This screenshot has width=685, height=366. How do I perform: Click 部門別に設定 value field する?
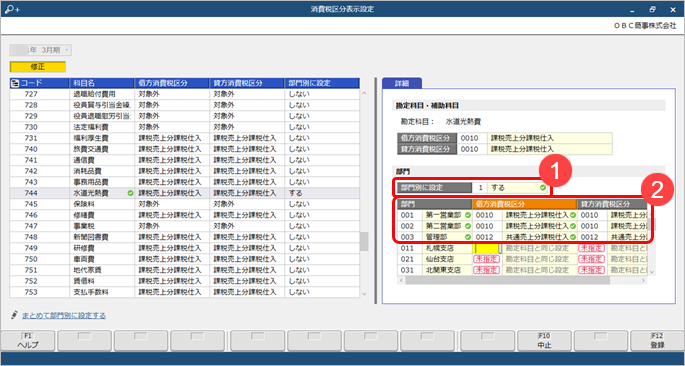click(x=518, y=188)
